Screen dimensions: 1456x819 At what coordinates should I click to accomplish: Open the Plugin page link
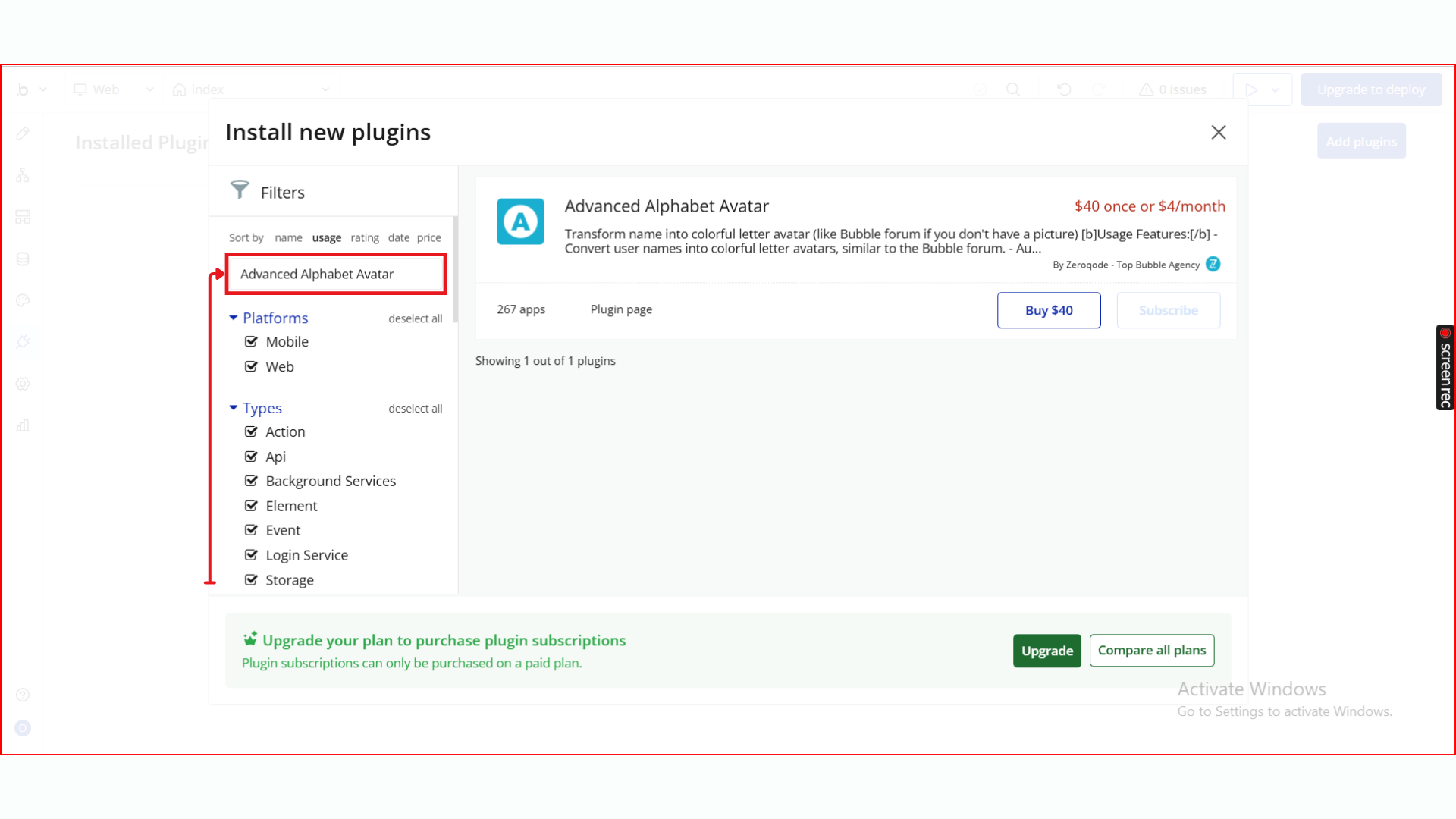click(x=621, y=309)
